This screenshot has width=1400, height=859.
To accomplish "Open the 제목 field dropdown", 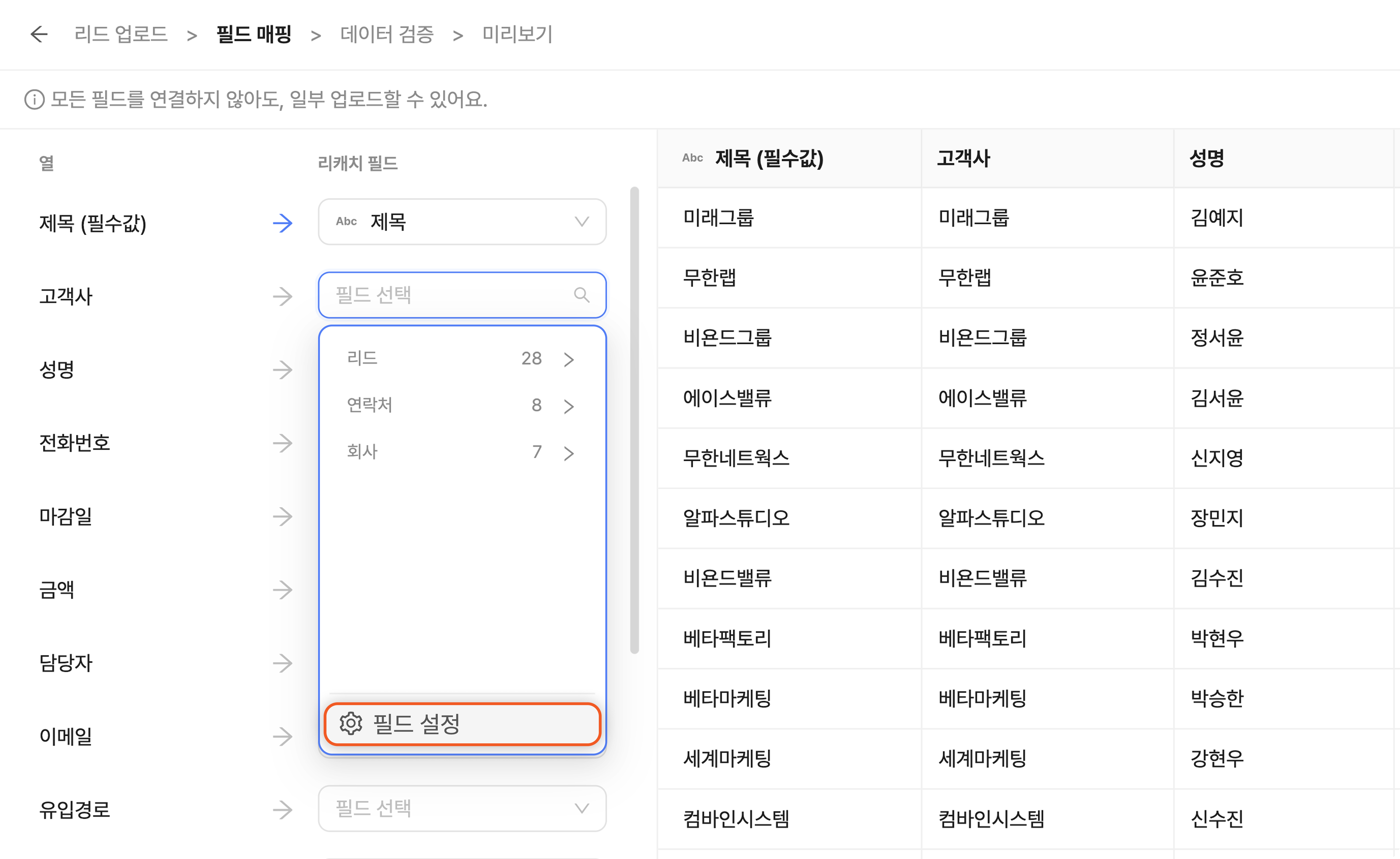I will (462, 222).
